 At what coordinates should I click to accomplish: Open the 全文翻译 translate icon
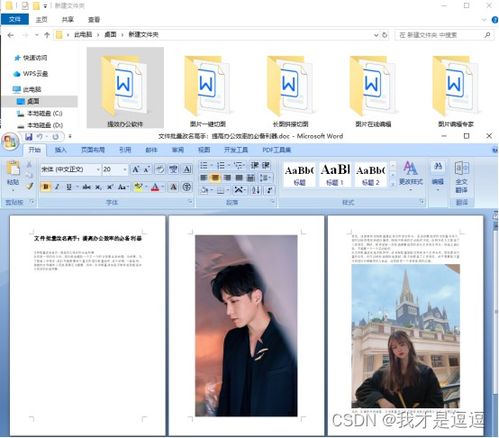click(x=462, y=177)
